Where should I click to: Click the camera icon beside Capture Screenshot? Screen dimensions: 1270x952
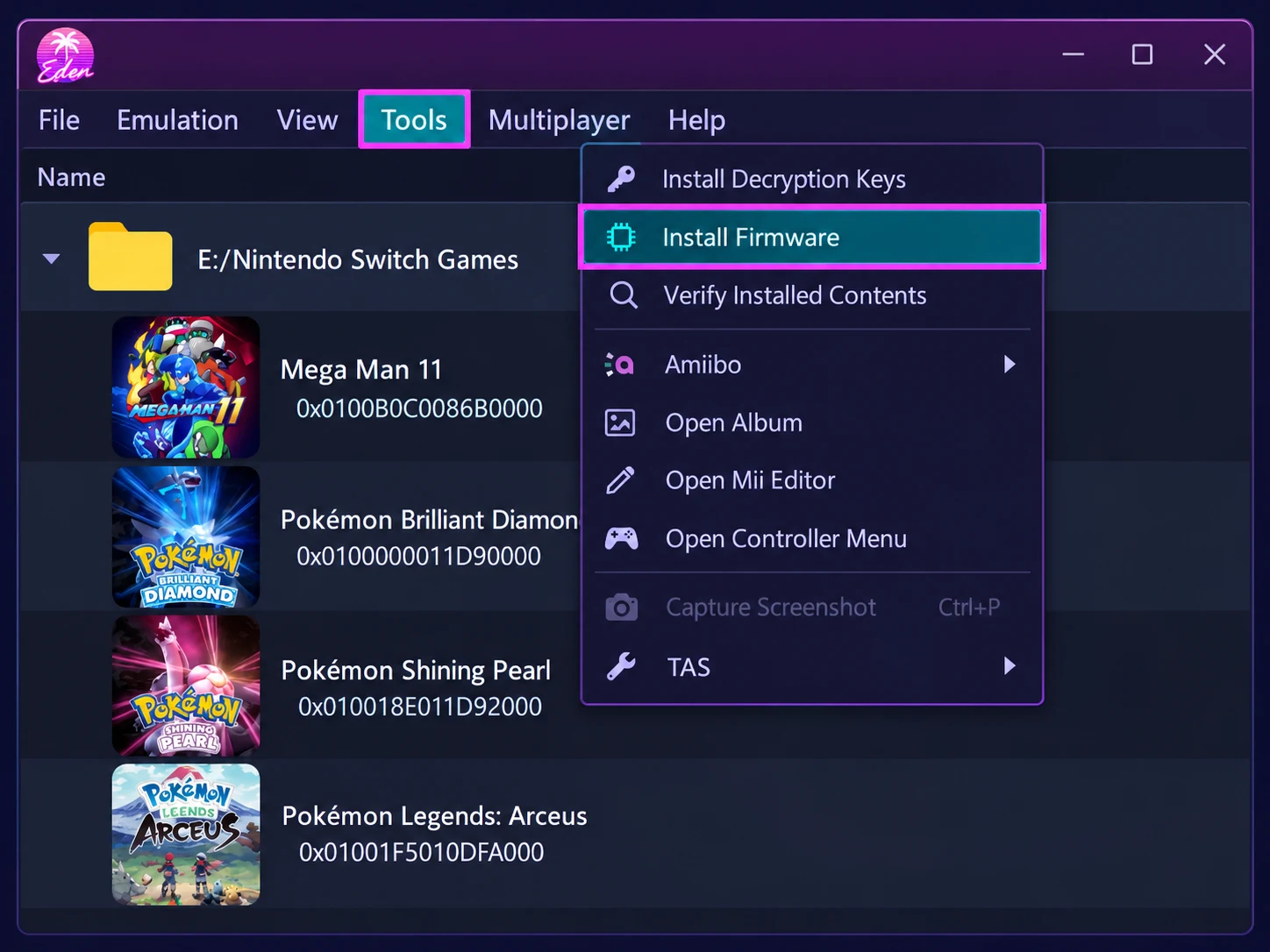click(621, 607)
